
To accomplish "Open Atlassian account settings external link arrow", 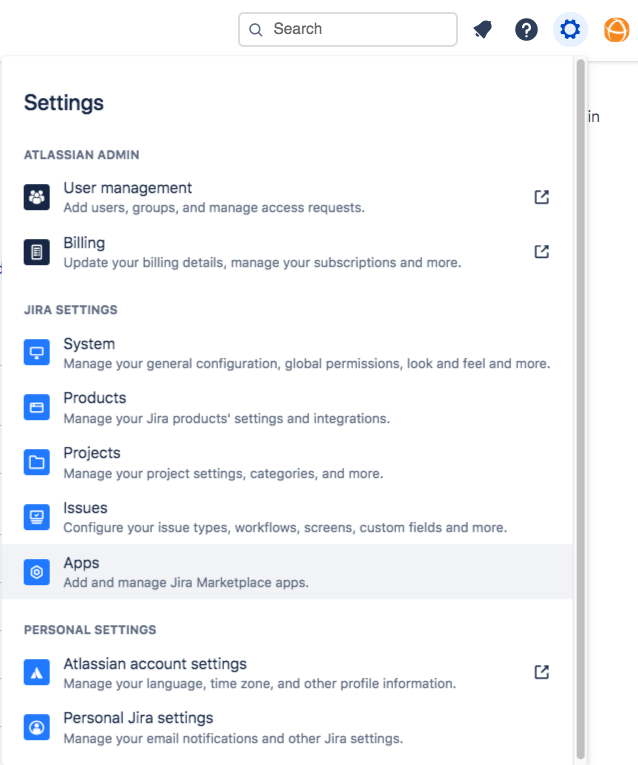I will (541, 672).
